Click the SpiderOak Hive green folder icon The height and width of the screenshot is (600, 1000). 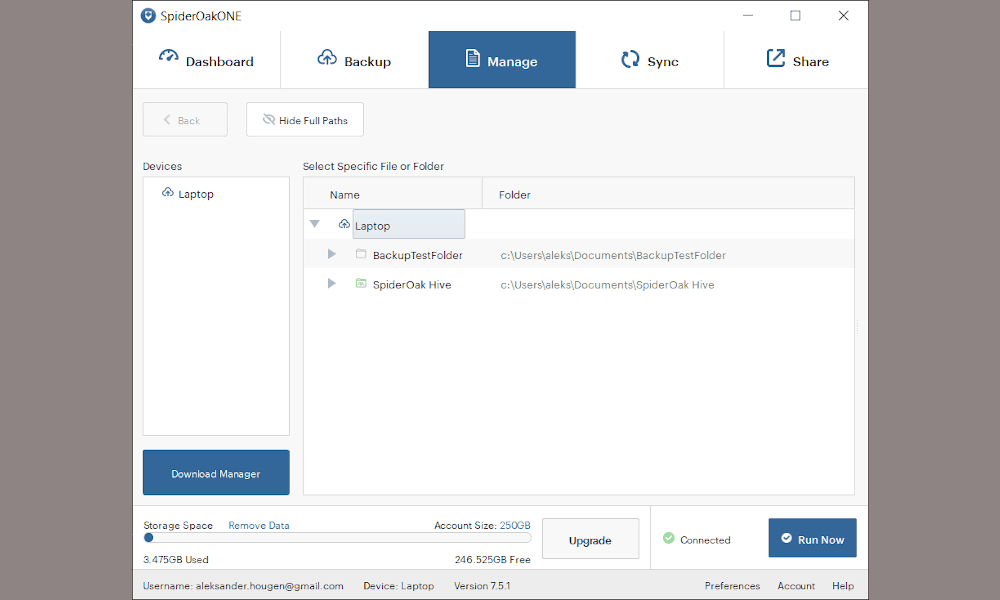pos(361,283)
